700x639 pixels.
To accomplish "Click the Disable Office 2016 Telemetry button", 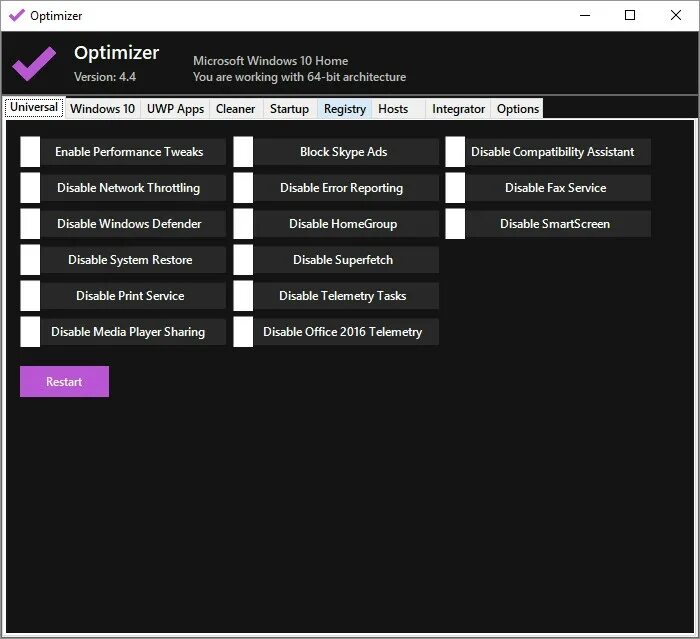I will point(346,332).
